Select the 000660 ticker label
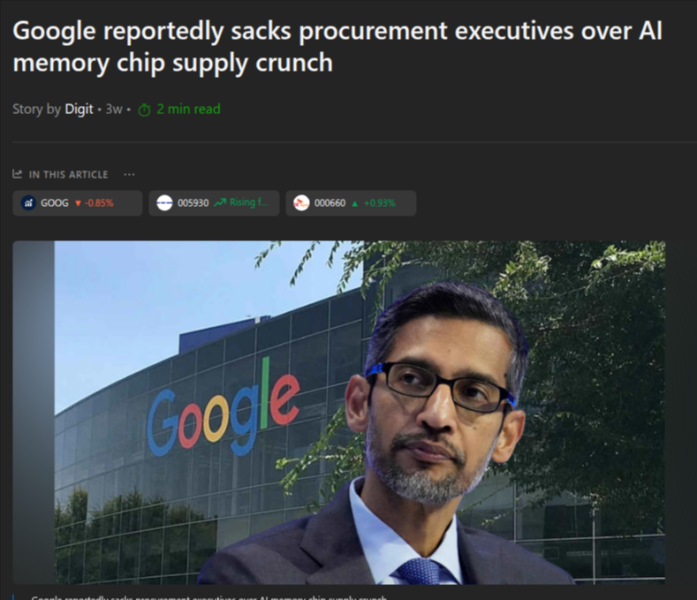697x600 pixels. 330,203
